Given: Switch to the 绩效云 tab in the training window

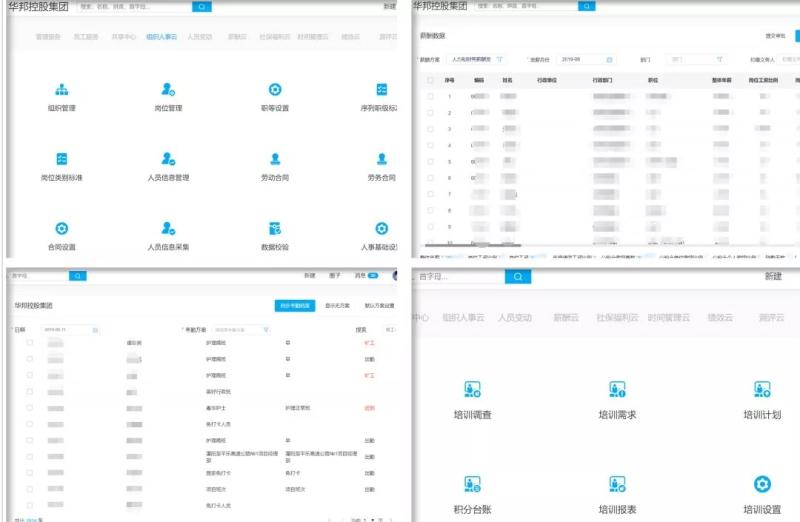Looking at the screenshot, I should click(x=720, y=317).
